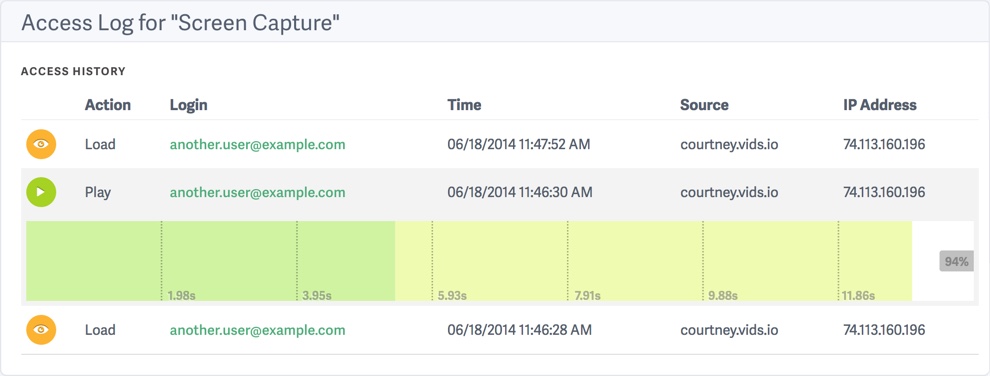
Task: Click the Play action label
Action: pyautogui.click(x=98, y=192)
